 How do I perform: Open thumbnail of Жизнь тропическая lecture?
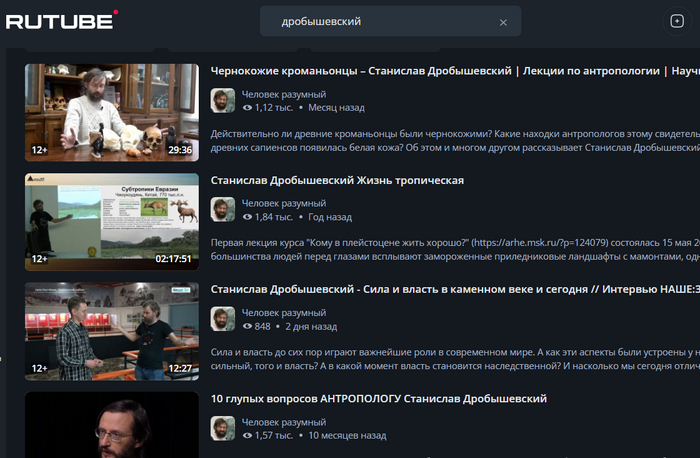[x=112, y=222]
